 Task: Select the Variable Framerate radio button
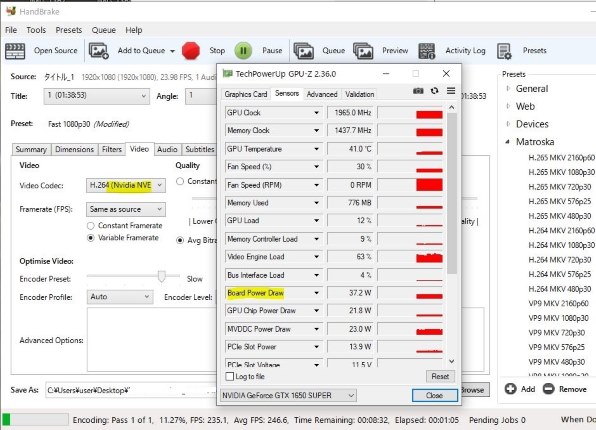click(x=90, y=238)
